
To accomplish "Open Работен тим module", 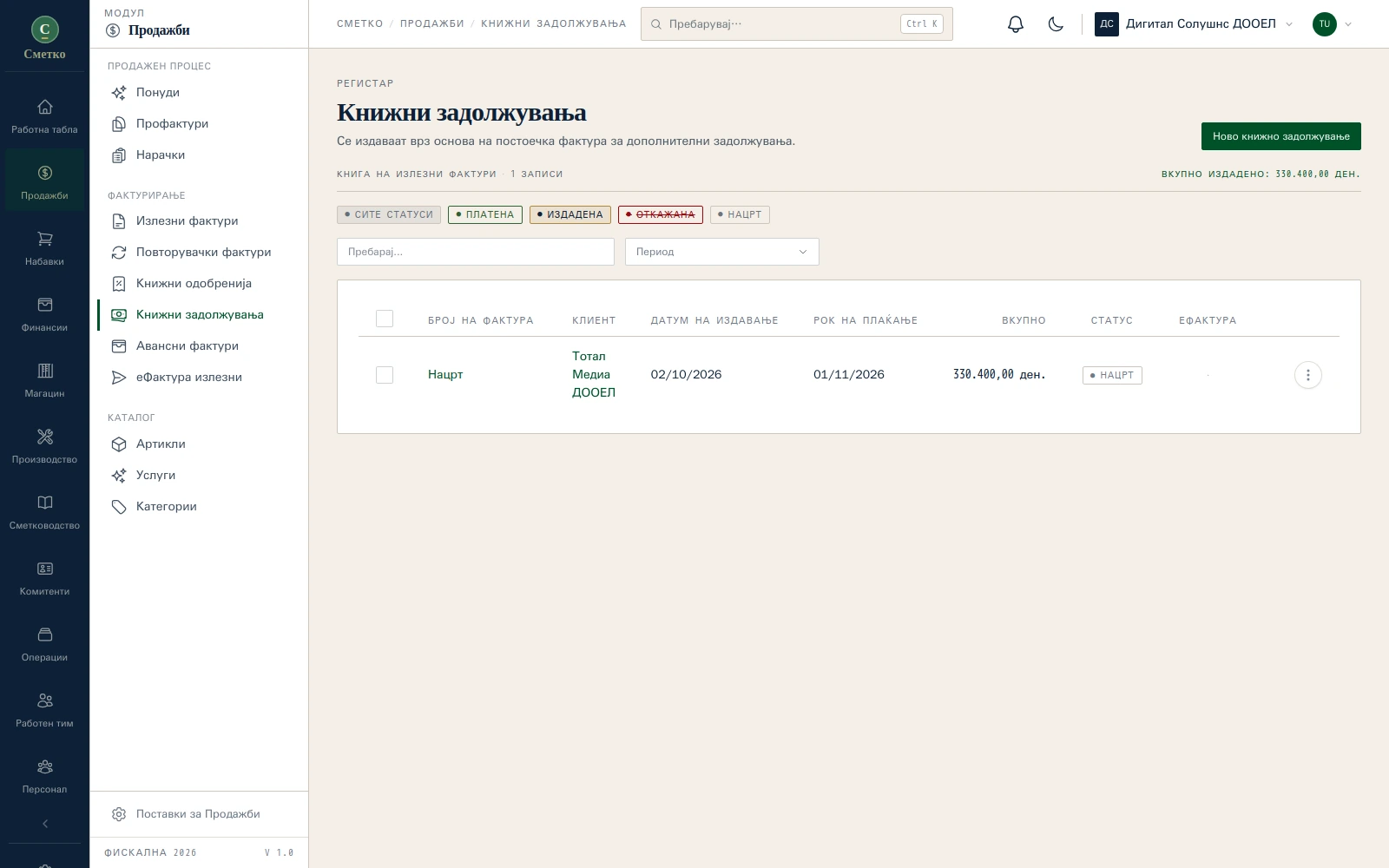I will (44, 710).
